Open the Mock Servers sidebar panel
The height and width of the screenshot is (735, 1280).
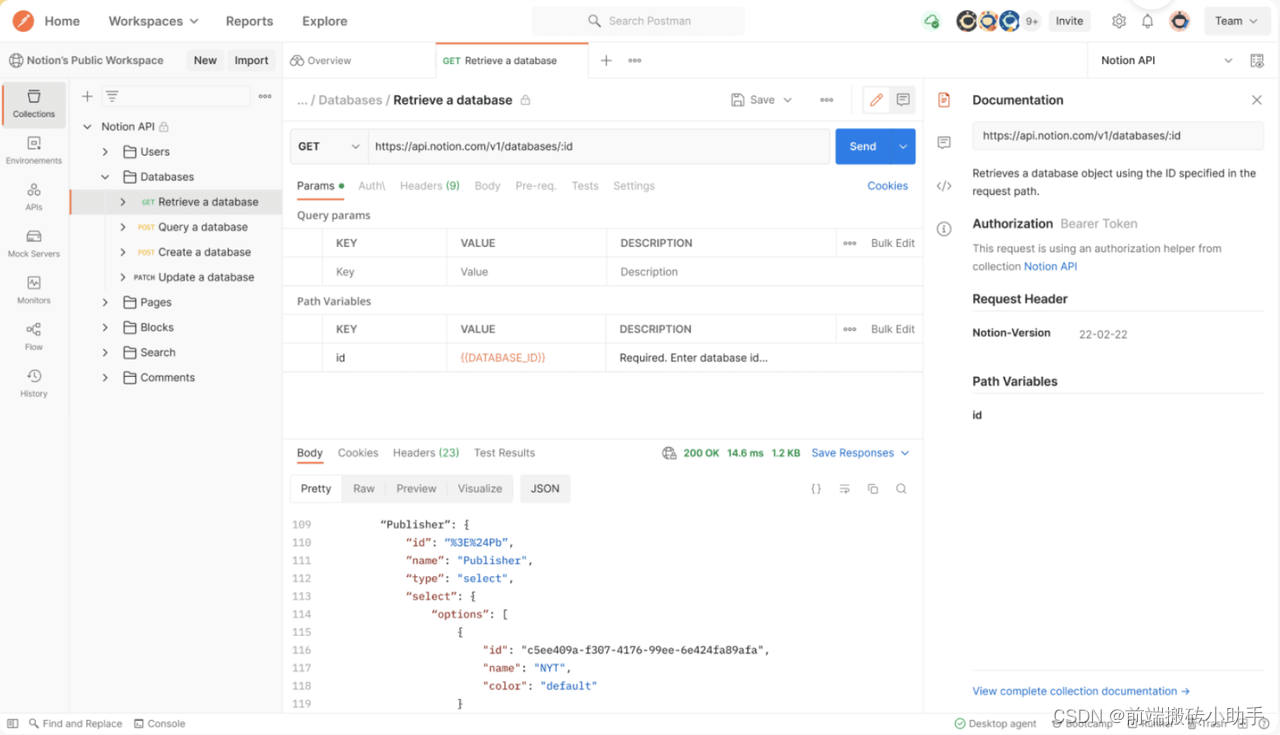(x=34, y=244)
